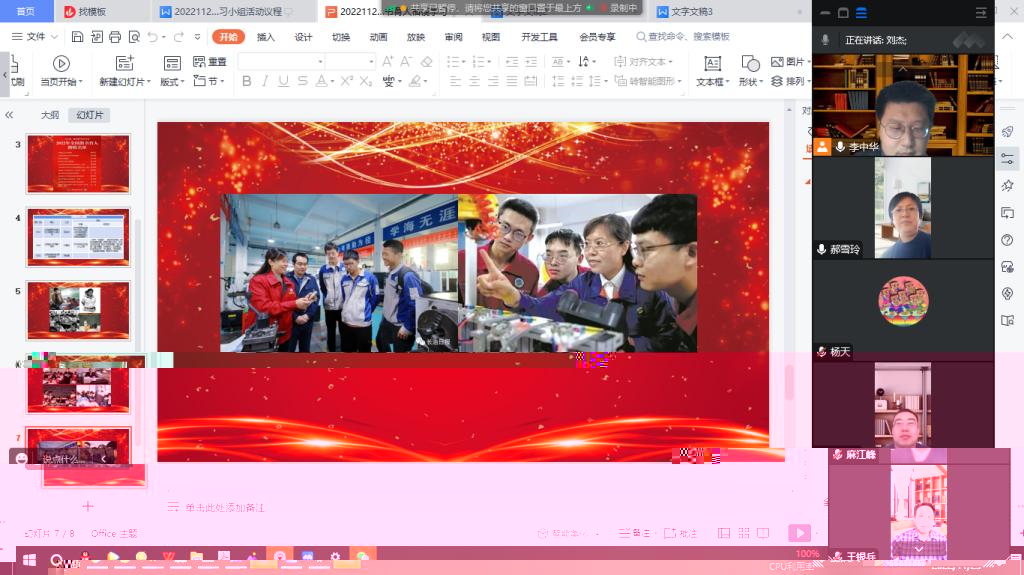Switch to slide sorter grid view icon

click(x=744, y=533)
